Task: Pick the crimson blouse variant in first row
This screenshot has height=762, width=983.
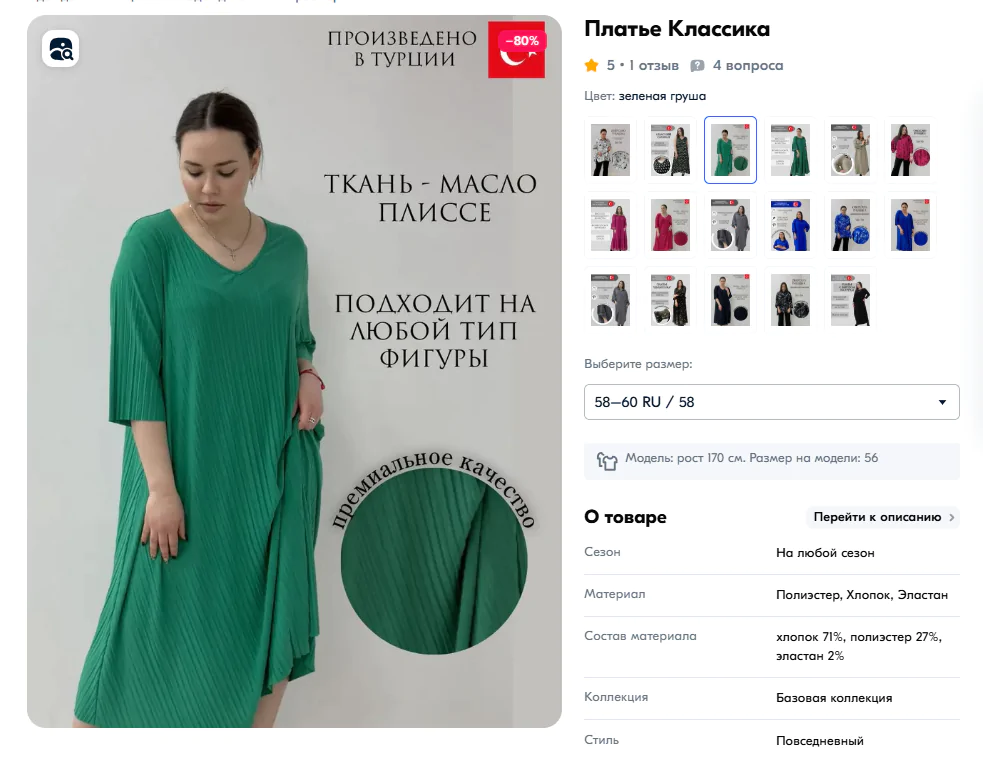Action: [x=910, y=150]
